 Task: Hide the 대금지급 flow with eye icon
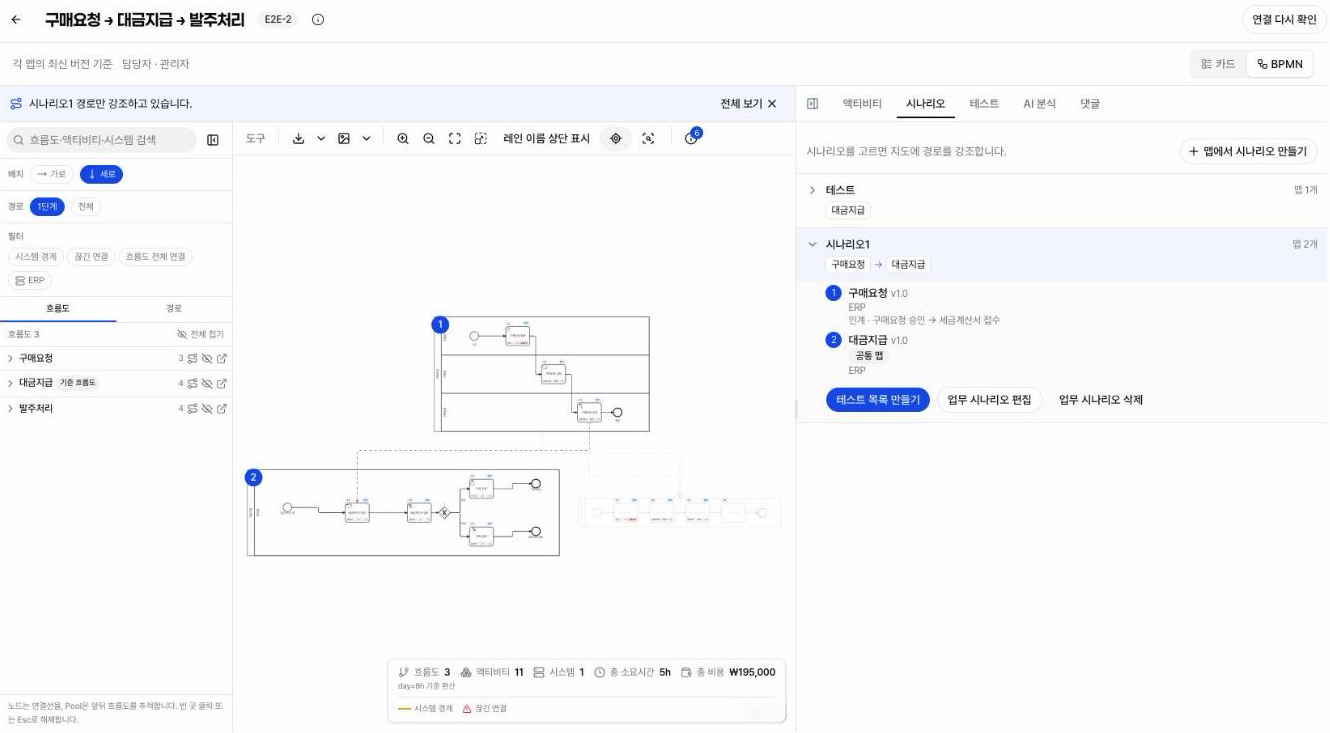click(x=207, y=383)
